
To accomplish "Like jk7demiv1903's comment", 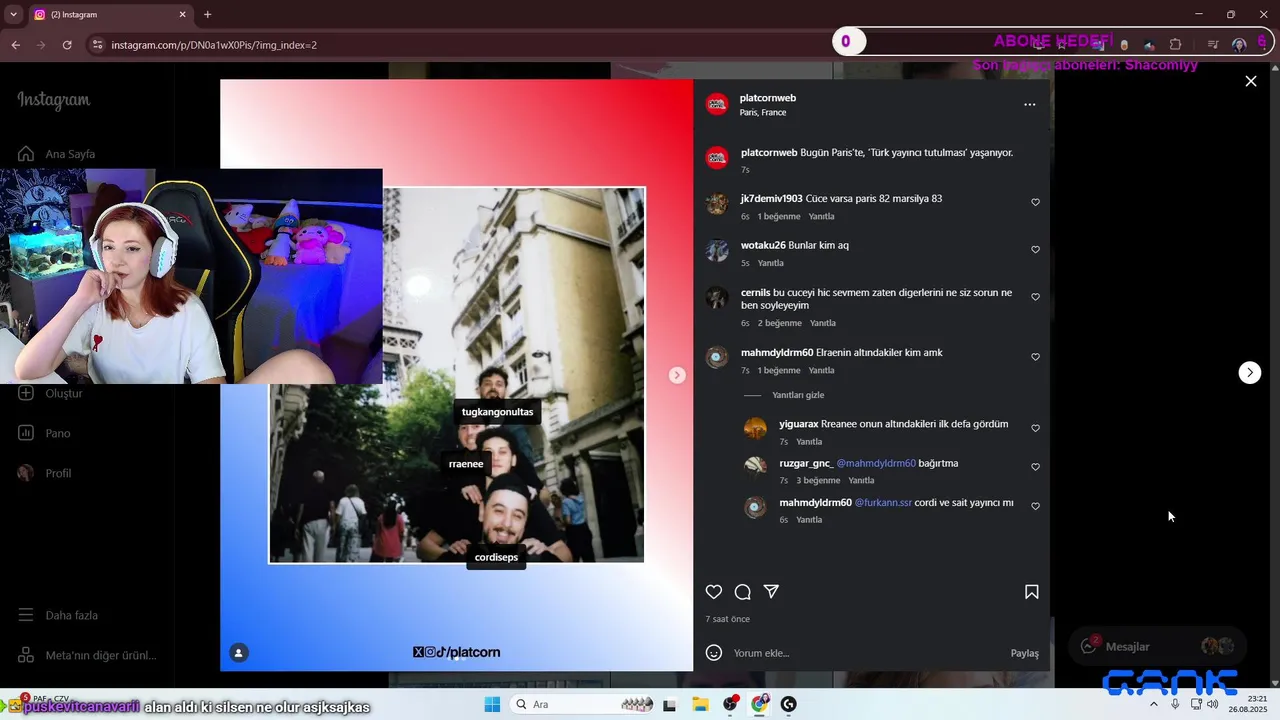I will click(1035, 202).
